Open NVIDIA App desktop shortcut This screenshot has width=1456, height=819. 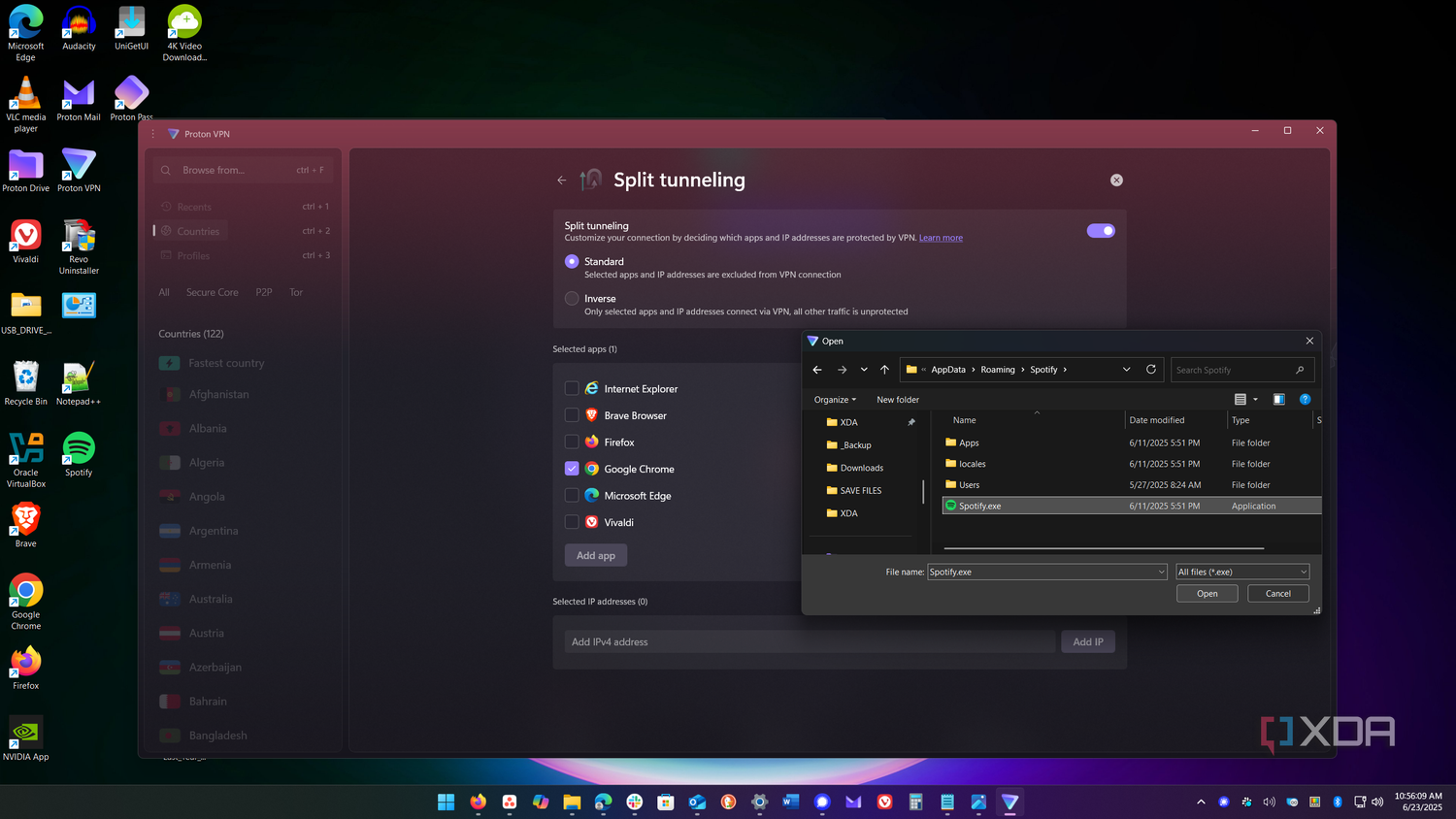[x=26, y=738]
